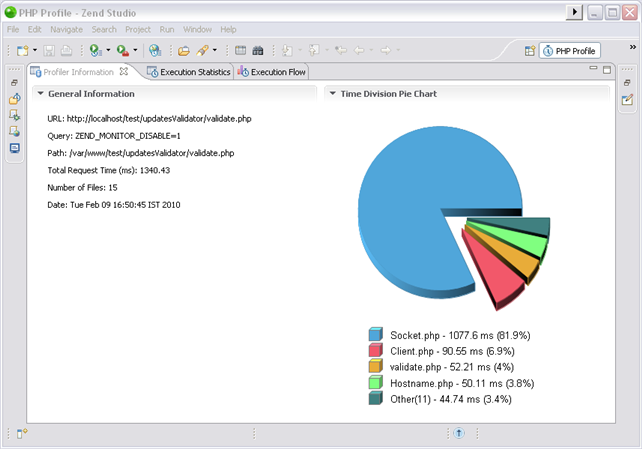
Task: Open the Project menu
Action: click(138, 30)
